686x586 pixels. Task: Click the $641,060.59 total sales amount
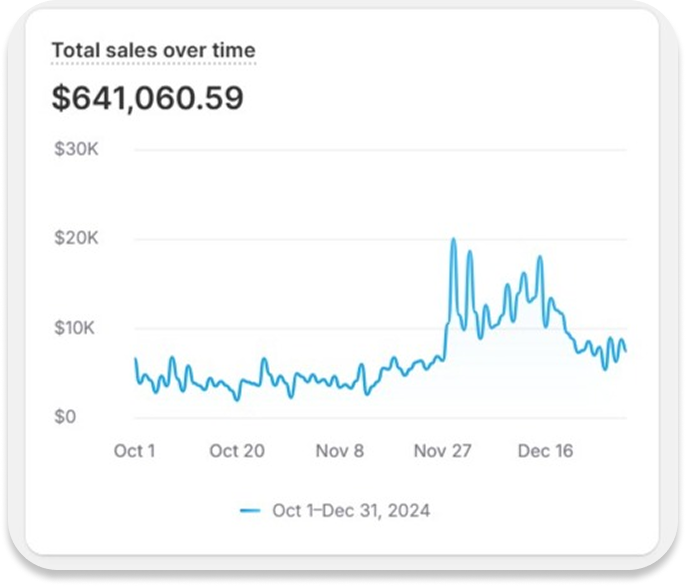pyautogui.click(x=147, y=98)
